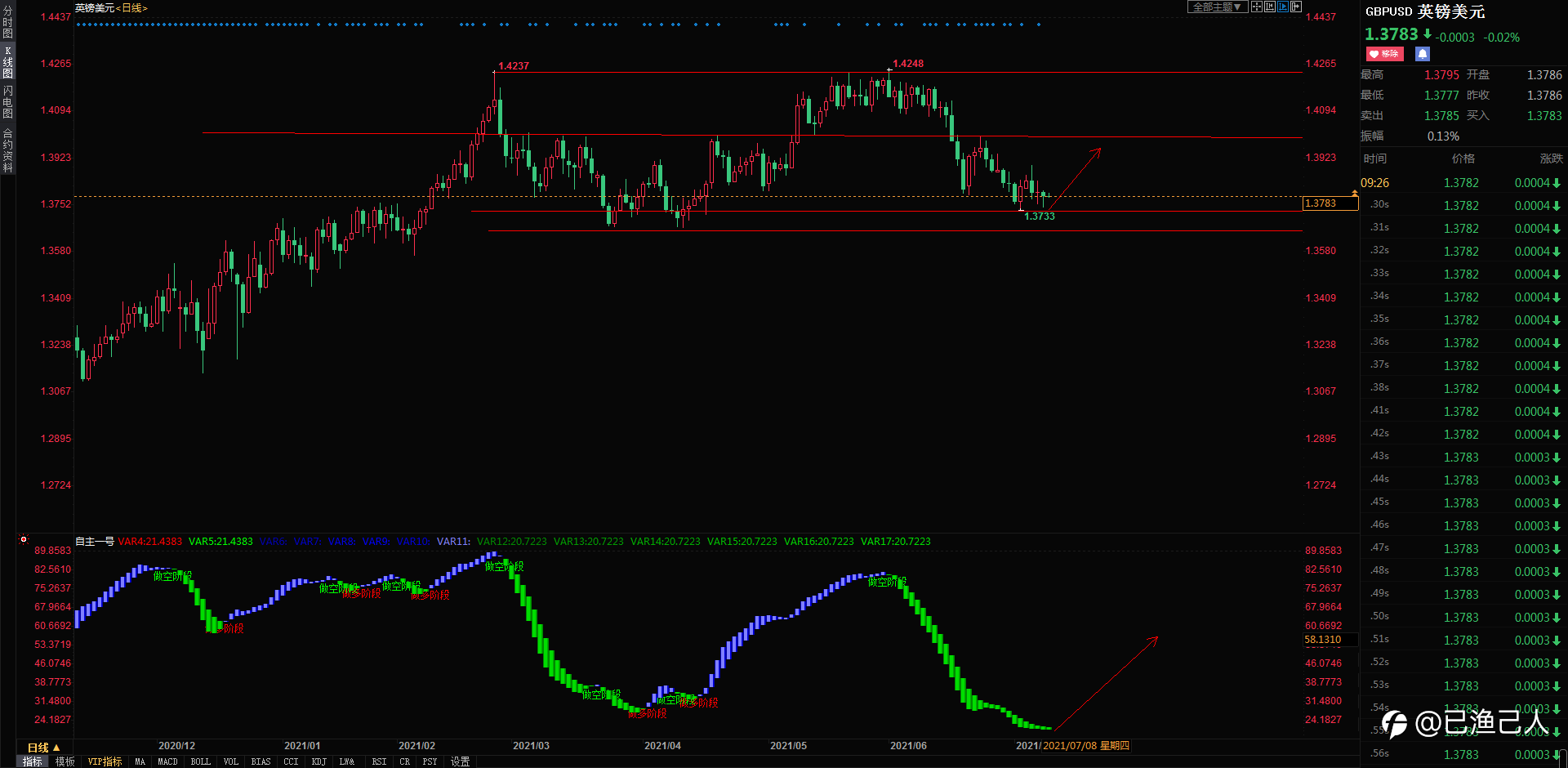Select the VIP指标 tab
The image size is (1568, 768).
click(x=105, y=761)
